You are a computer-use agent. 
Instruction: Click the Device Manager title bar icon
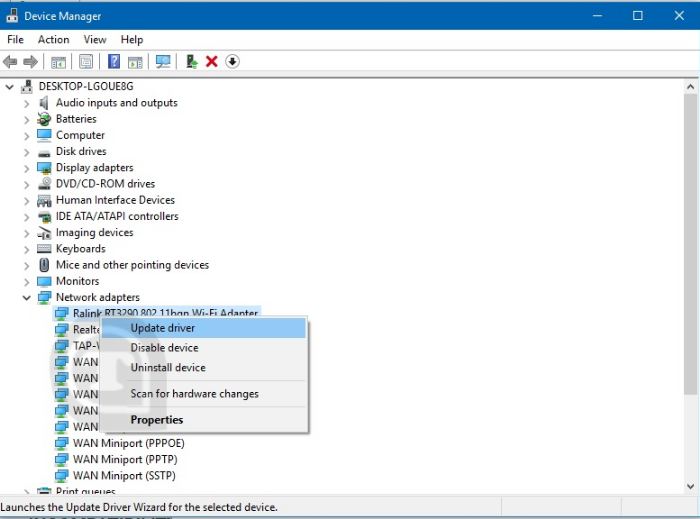pos(12,16)
